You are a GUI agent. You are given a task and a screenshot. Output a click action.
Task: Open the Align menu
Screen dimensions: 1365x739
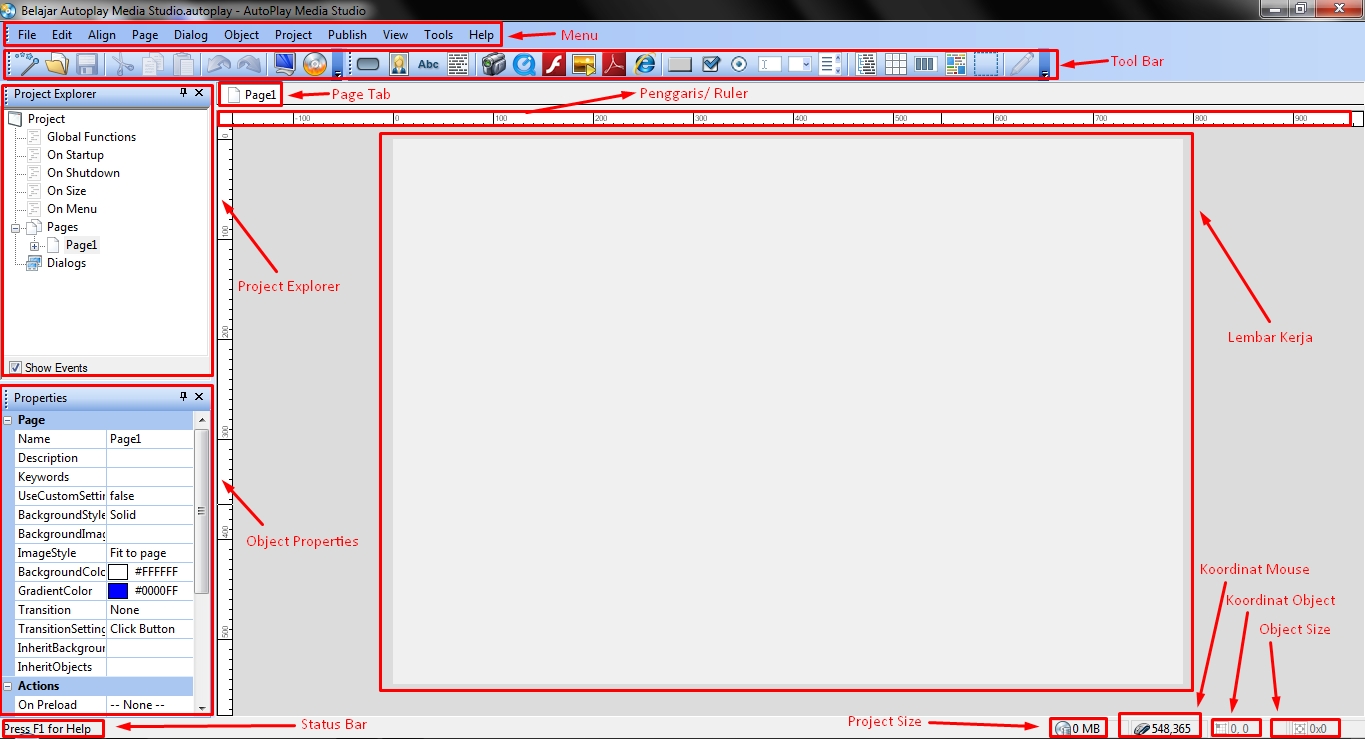[102, 35]
